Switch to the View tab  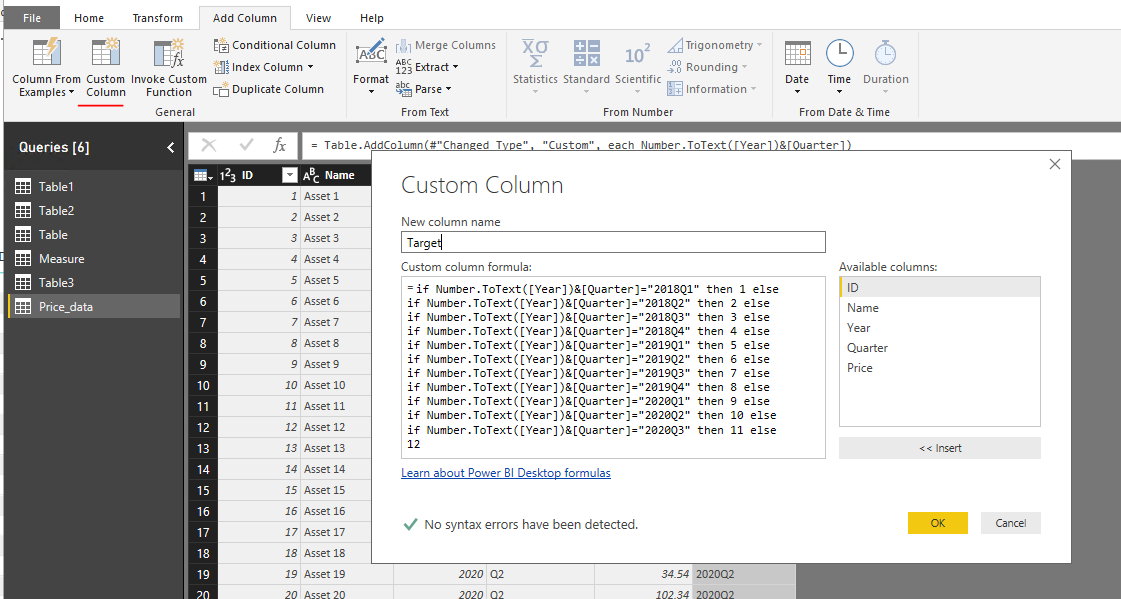(x=318, y=18)
